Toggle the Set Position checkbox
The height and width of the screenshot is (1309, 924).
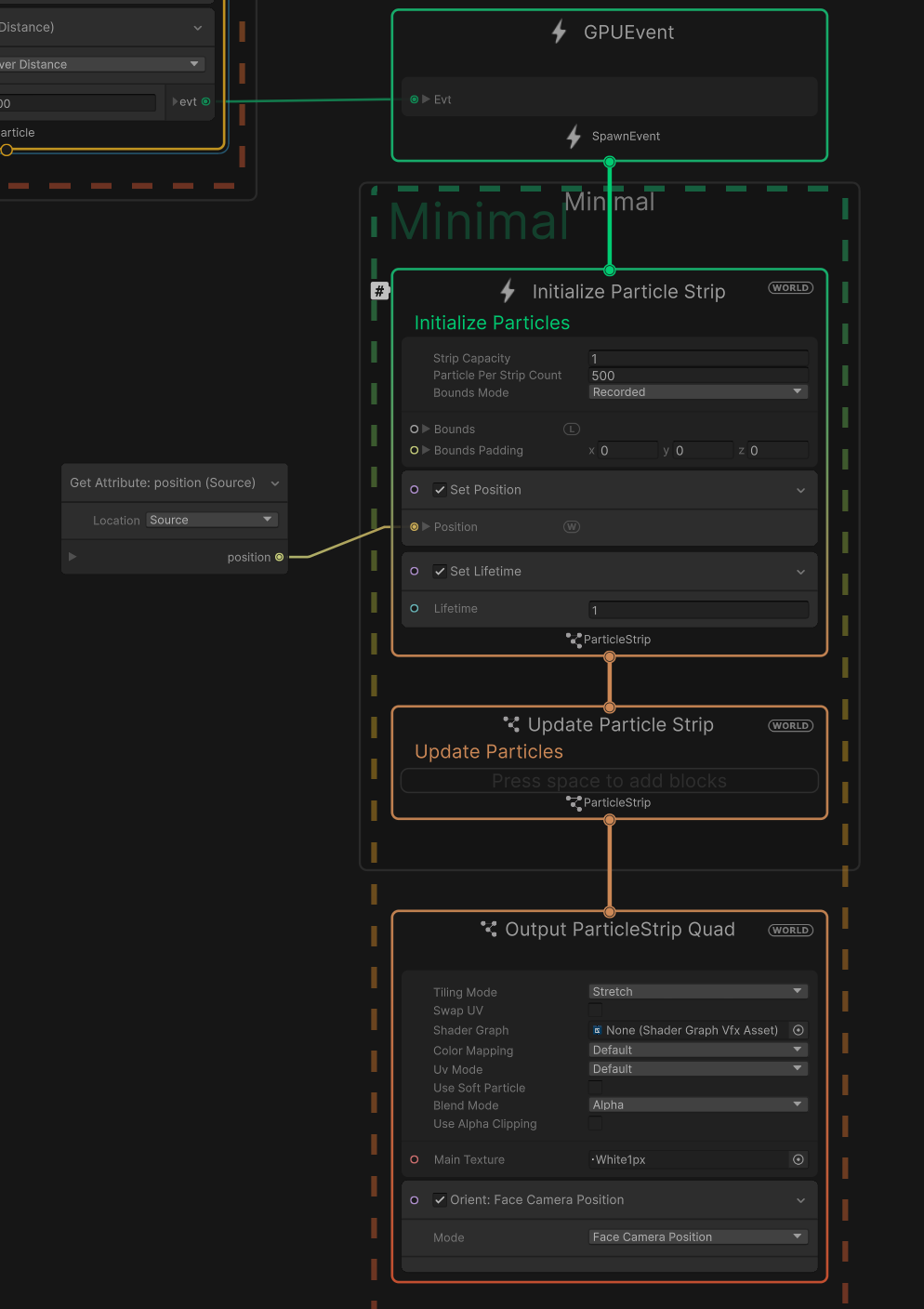click(440, 490)
